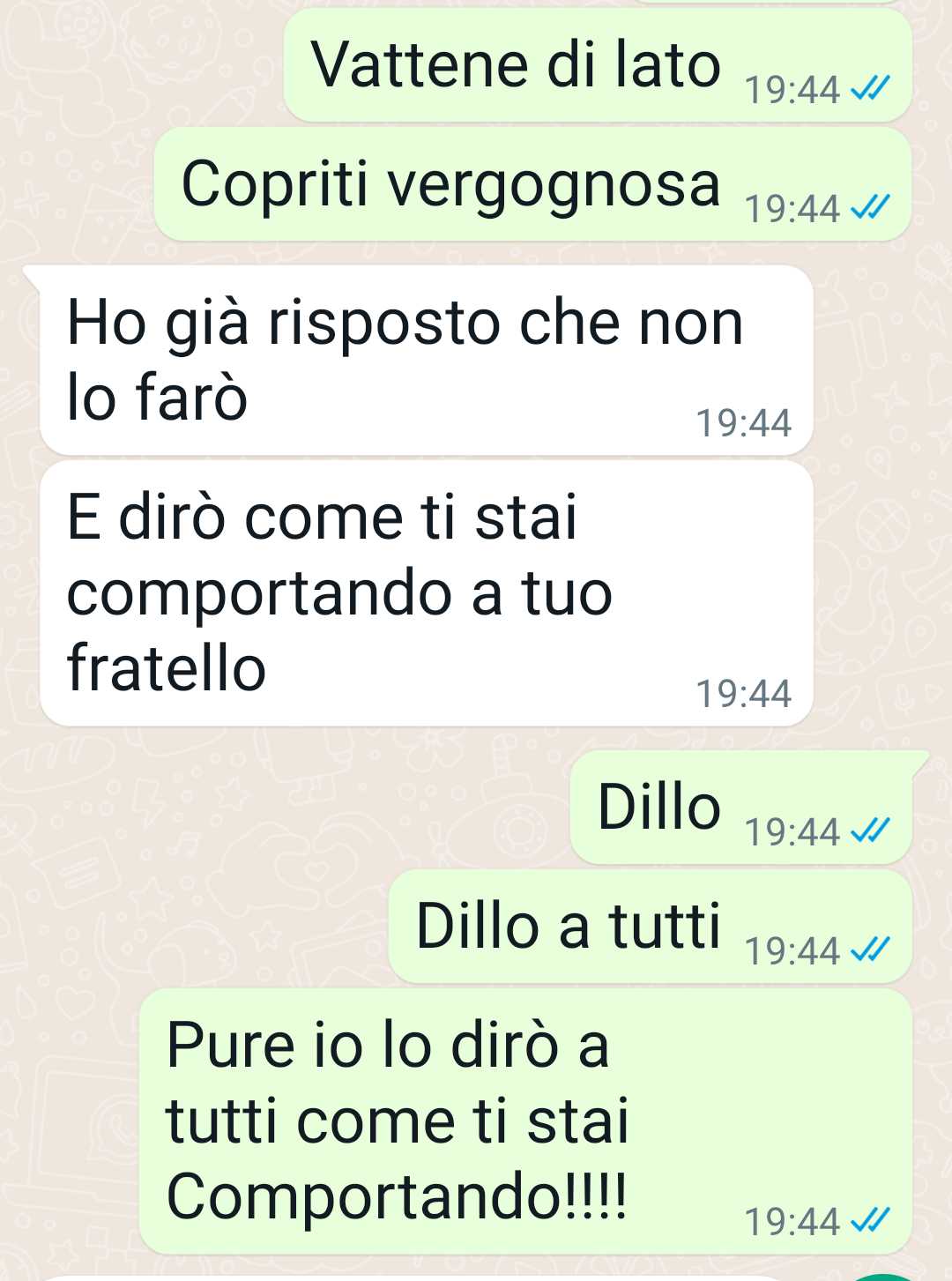The height and width of the screenshot is (1281, 952).
Task: Tap the 19:44 timestamp under "lo farò"
Action: click(744, 423)
